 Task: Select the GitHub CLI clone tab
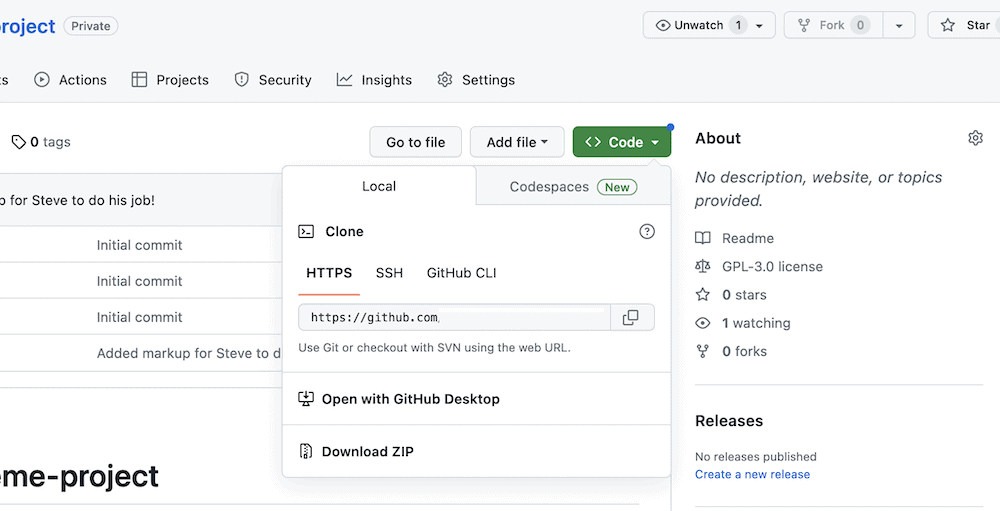point(461,273)
